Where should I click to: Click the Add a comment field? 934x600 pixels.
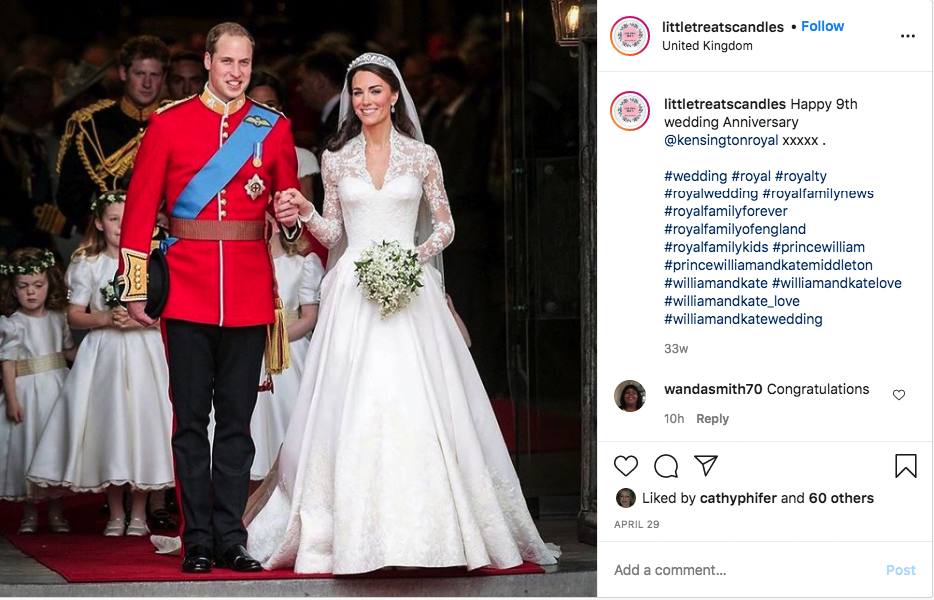(745, 570)
